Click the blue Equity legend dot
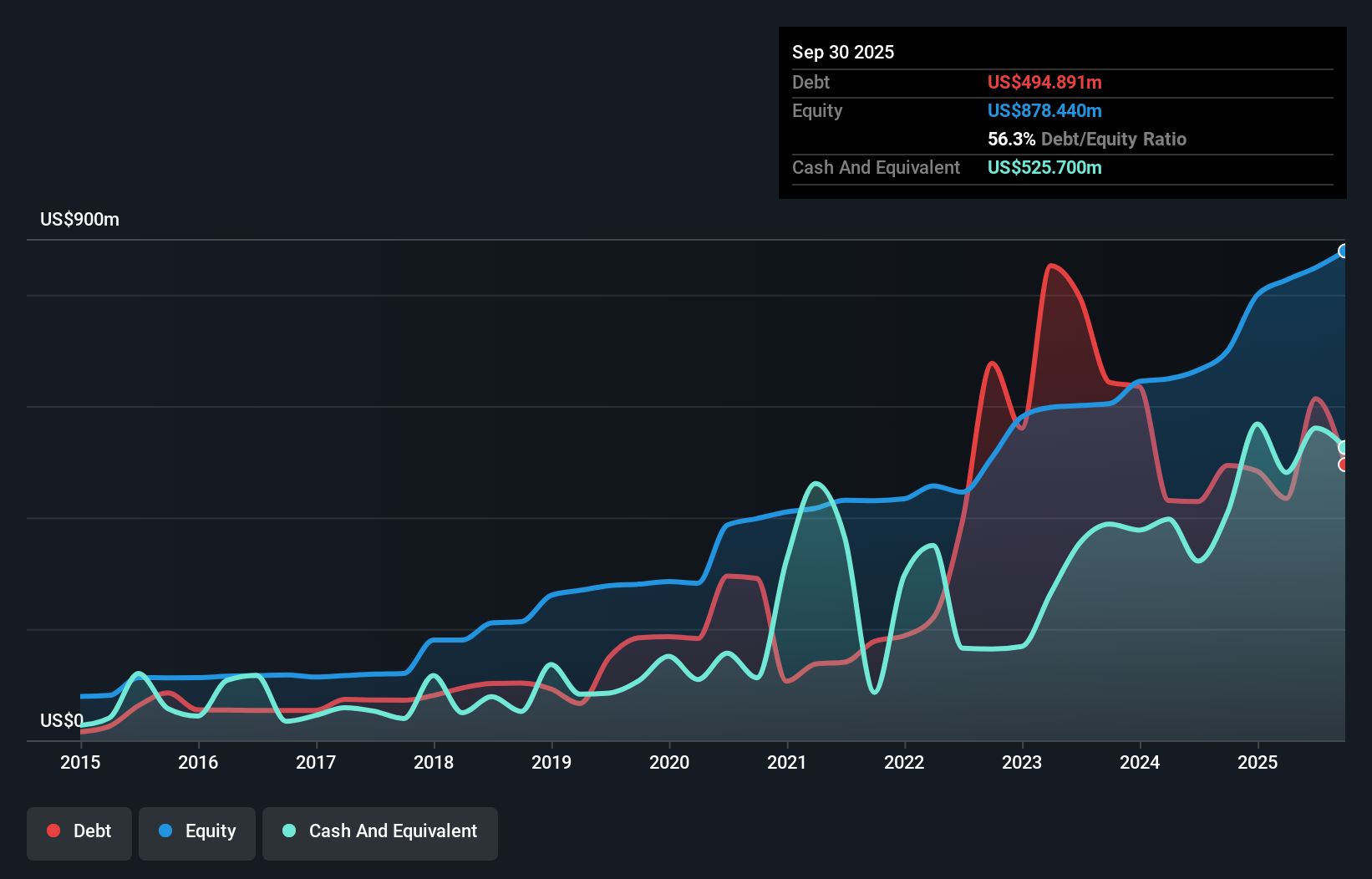 (165, 831)
